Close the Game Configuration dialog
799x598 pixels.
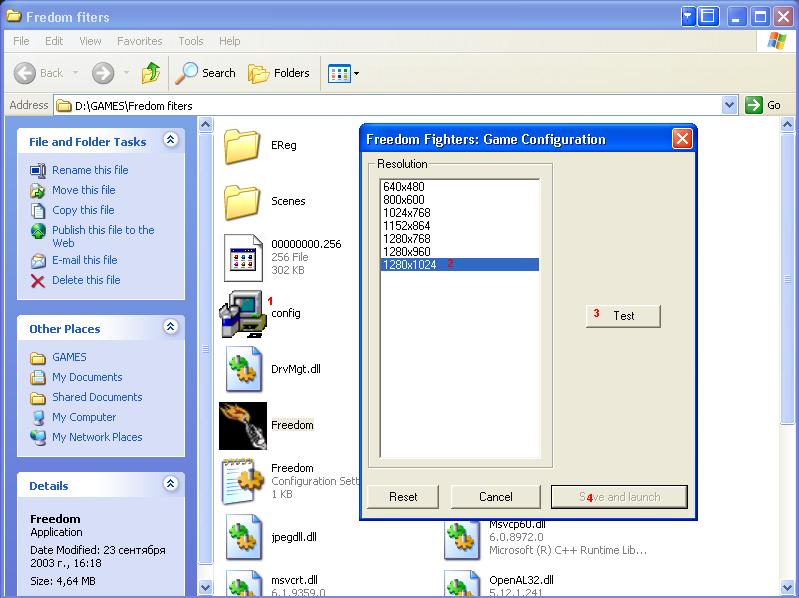[x=682, y=139]
